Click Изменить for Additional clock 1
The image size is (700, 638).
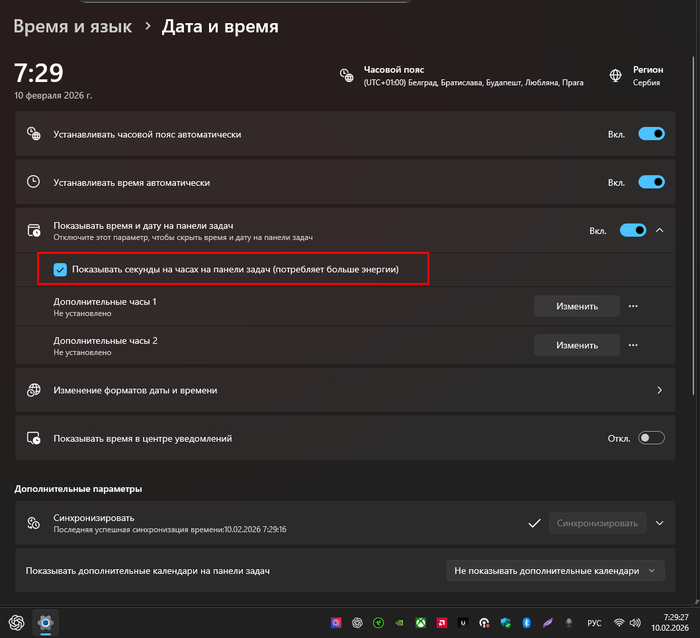[x=576, y=306]
